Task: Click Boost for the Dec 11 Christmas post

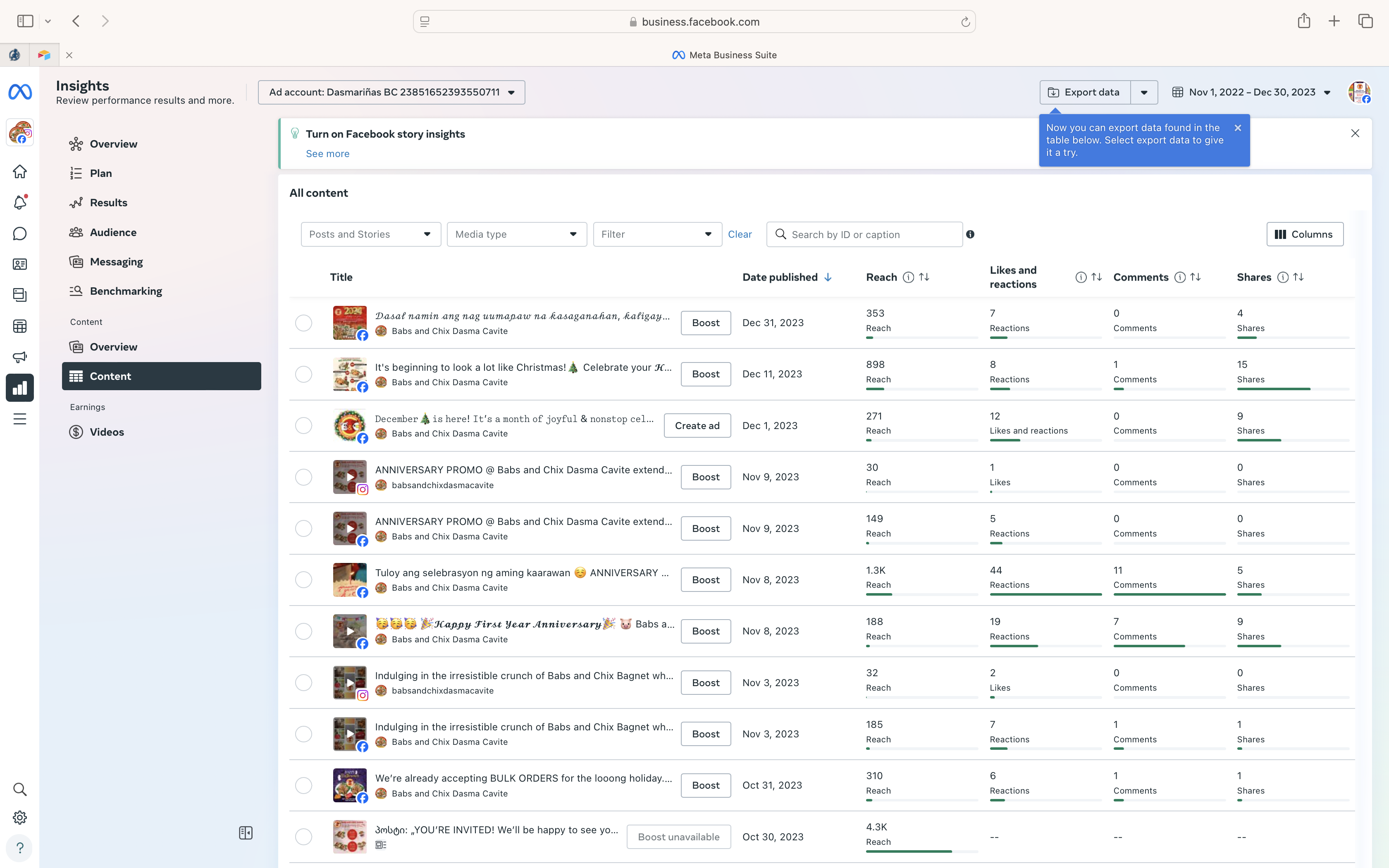Action: click(x=705, y=374)
